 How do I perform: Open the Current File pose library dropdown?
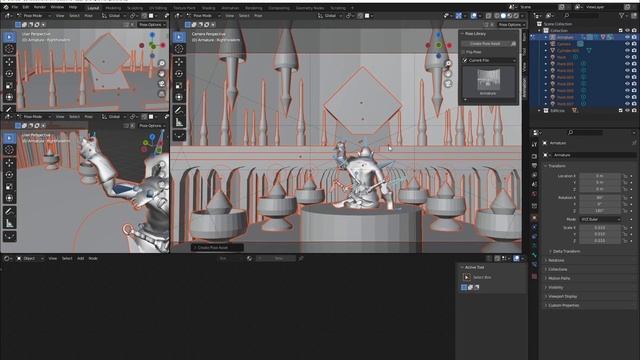point(489,60)
